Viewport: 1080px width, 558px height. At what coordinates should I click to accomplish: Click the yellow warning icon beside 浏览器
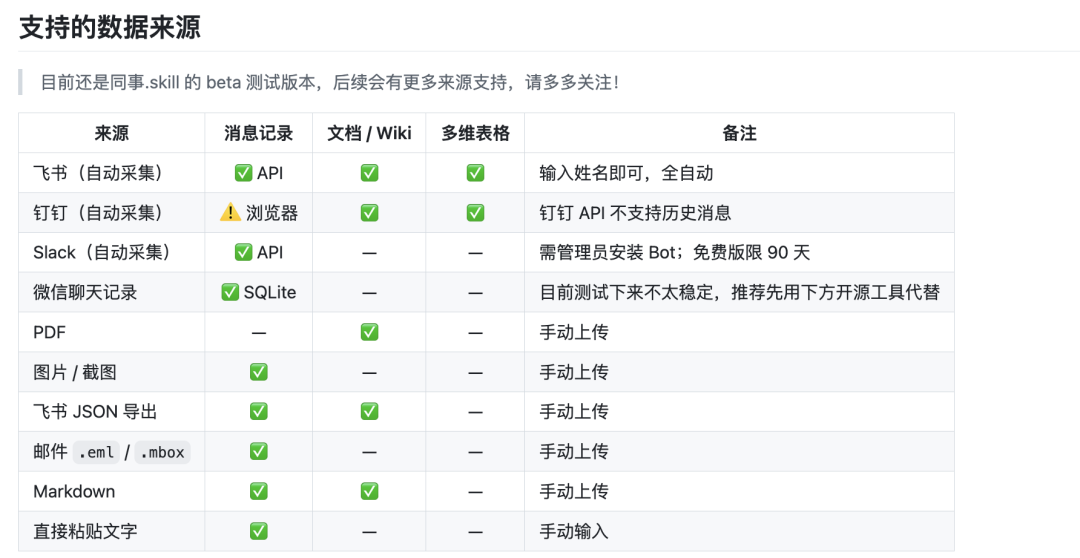pos(230,212)
